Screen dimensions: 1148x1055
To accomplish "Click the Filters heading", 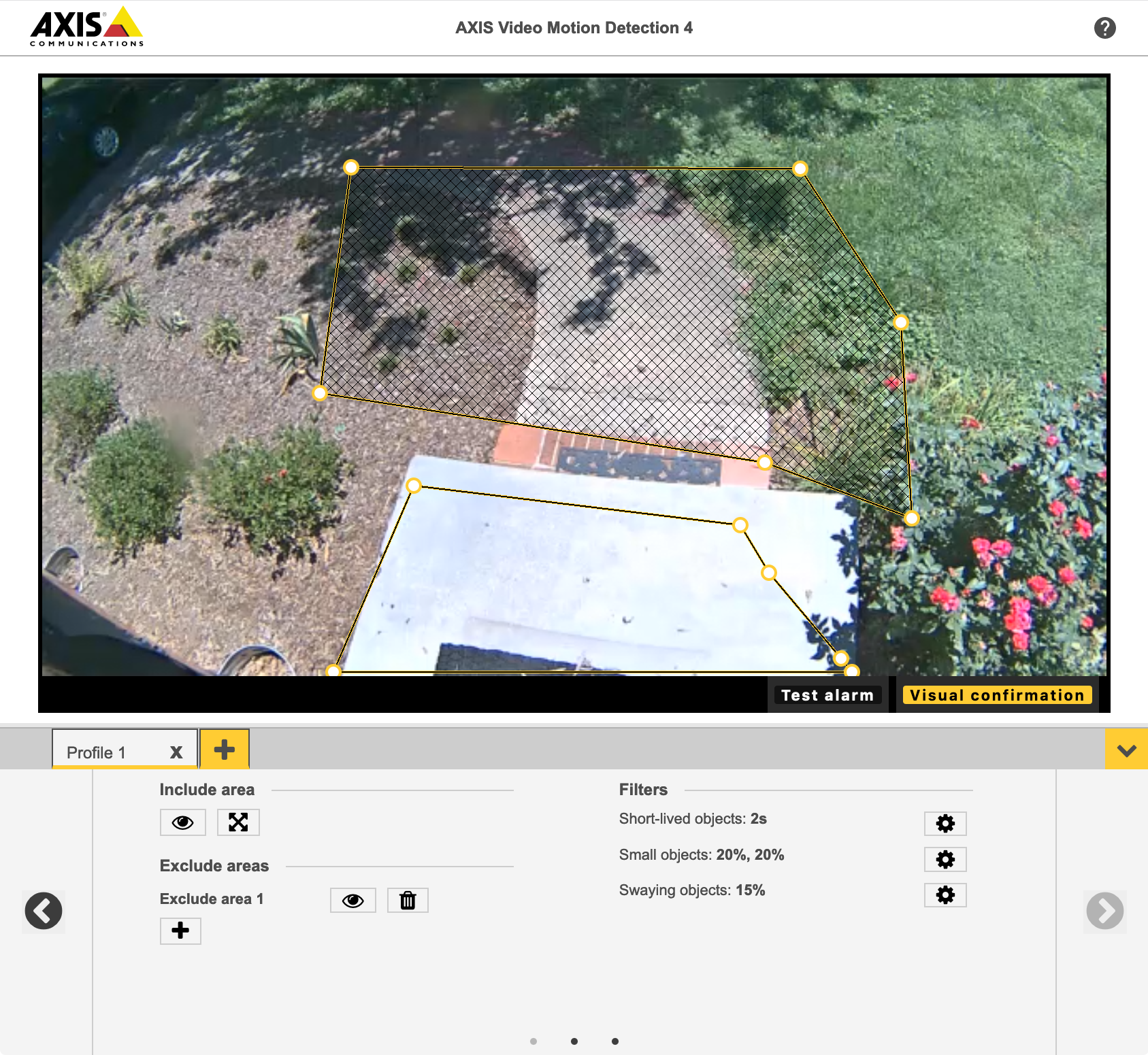I will 643,790.
